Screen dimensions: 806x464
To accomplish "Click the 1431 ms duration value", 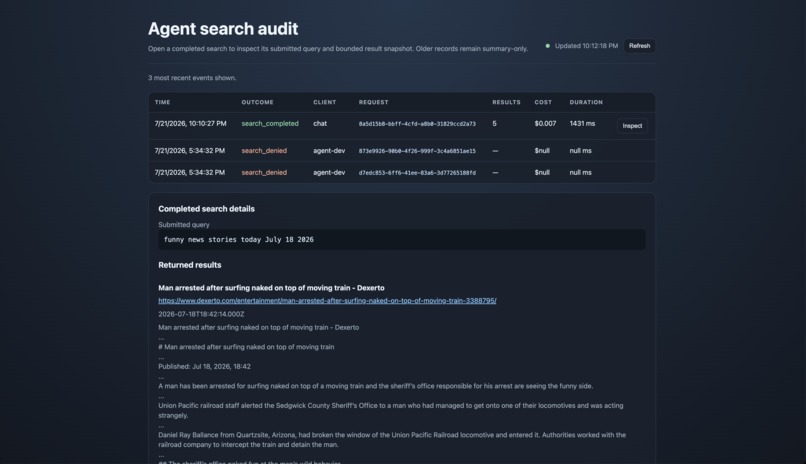I will coord(582,124).
